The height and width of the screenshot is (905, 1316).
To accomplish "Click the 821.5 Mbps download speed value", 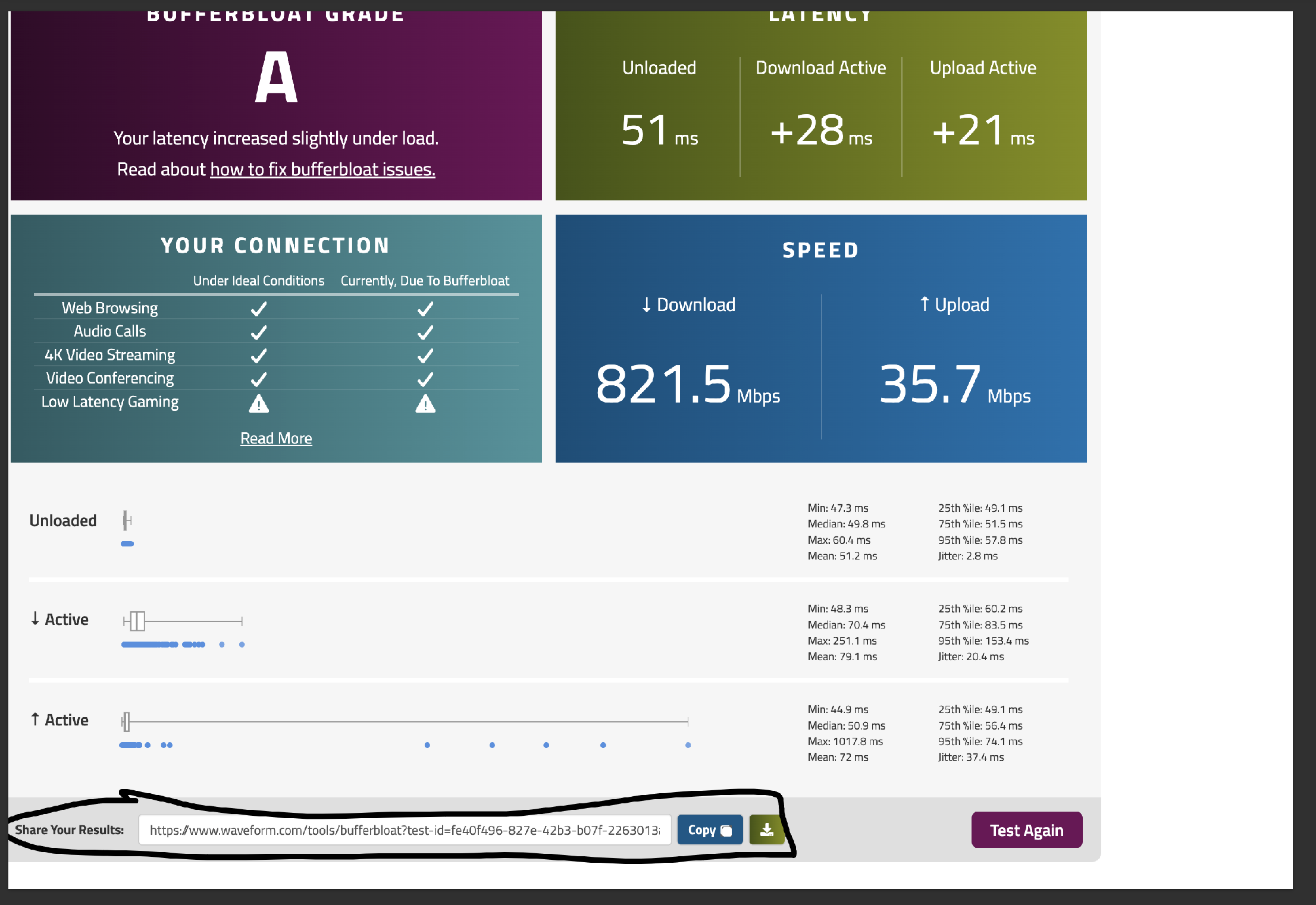I will 688,385.
